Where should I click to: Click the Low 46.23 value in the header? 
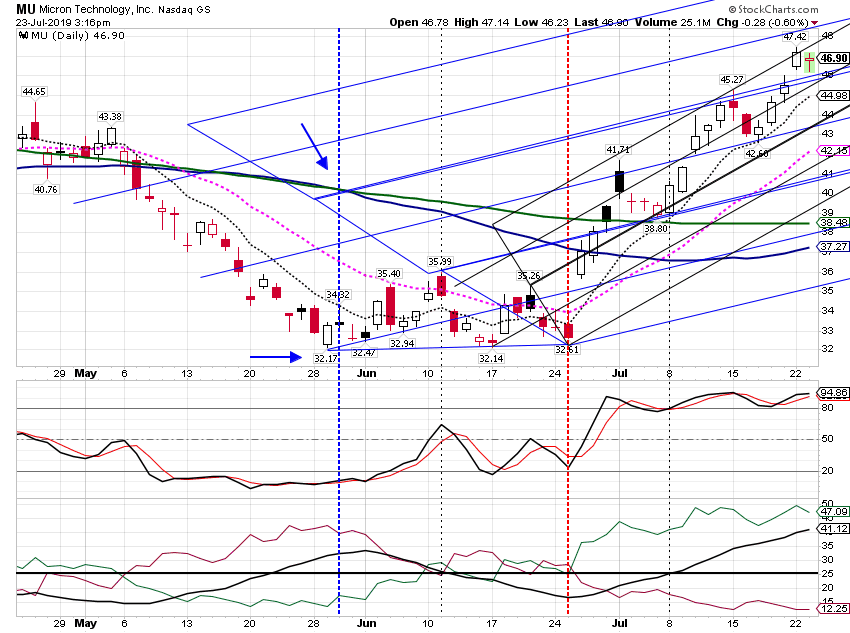tap(542, 22)
